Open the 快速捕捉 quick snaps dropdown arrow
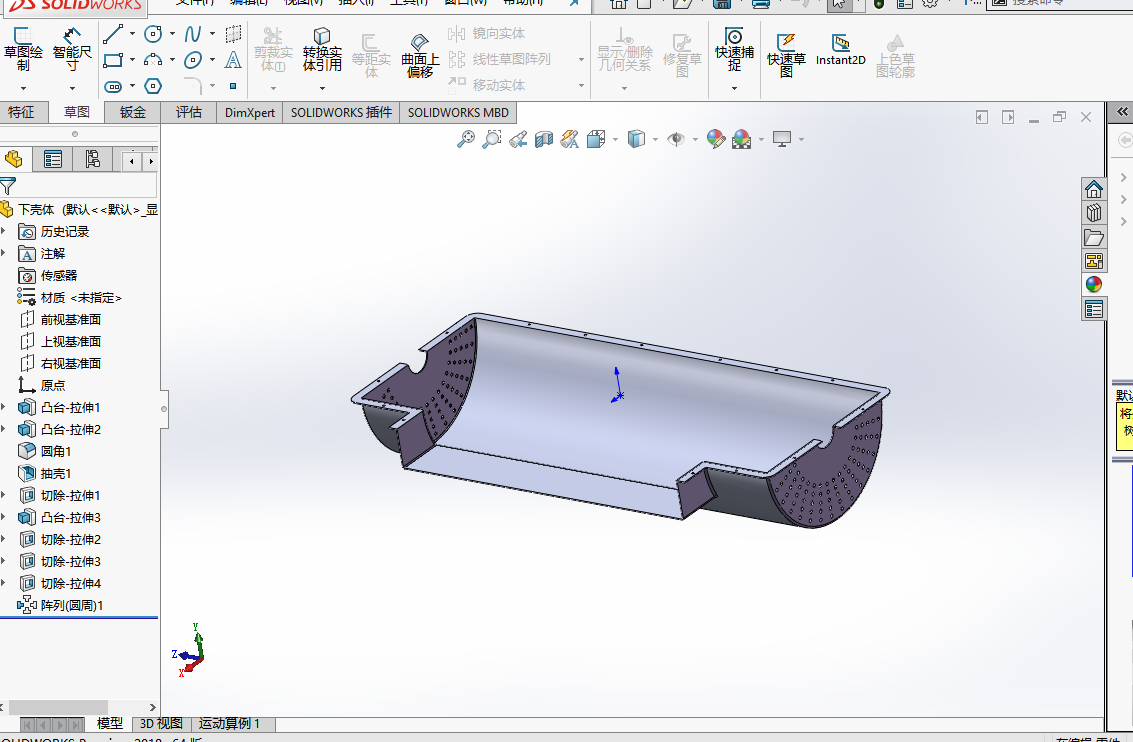1133x742 pixels. coord(734,88)
